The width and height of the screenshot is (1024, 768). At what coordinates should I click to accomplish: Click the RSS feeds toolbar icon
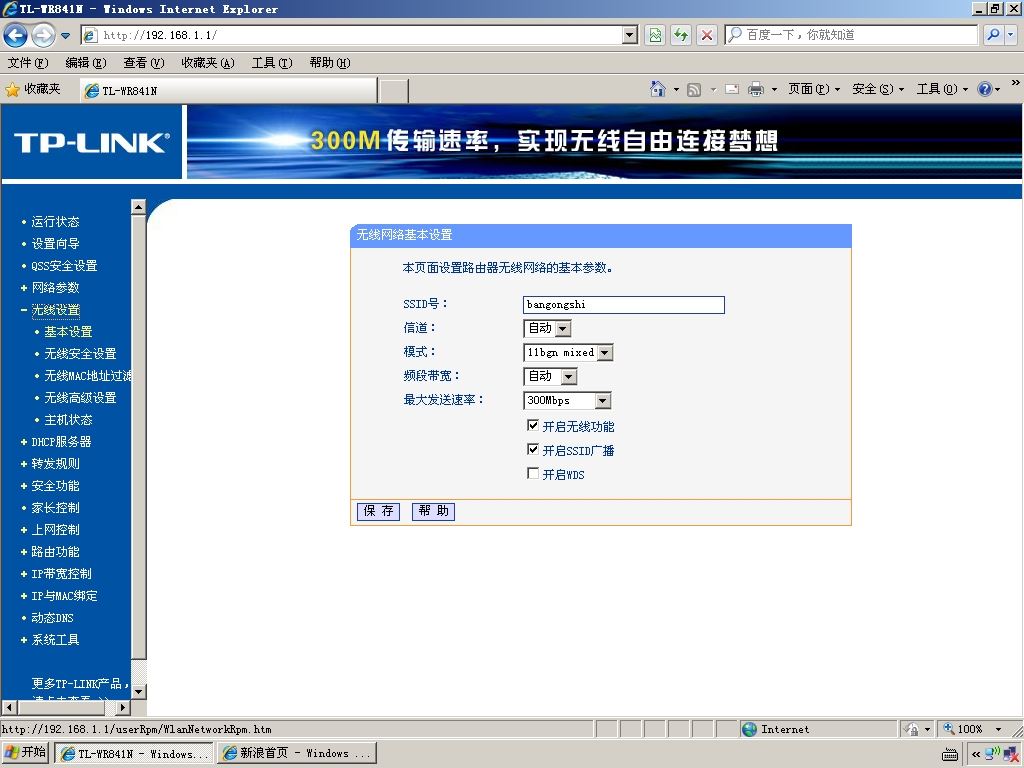(x=694, y=89)
